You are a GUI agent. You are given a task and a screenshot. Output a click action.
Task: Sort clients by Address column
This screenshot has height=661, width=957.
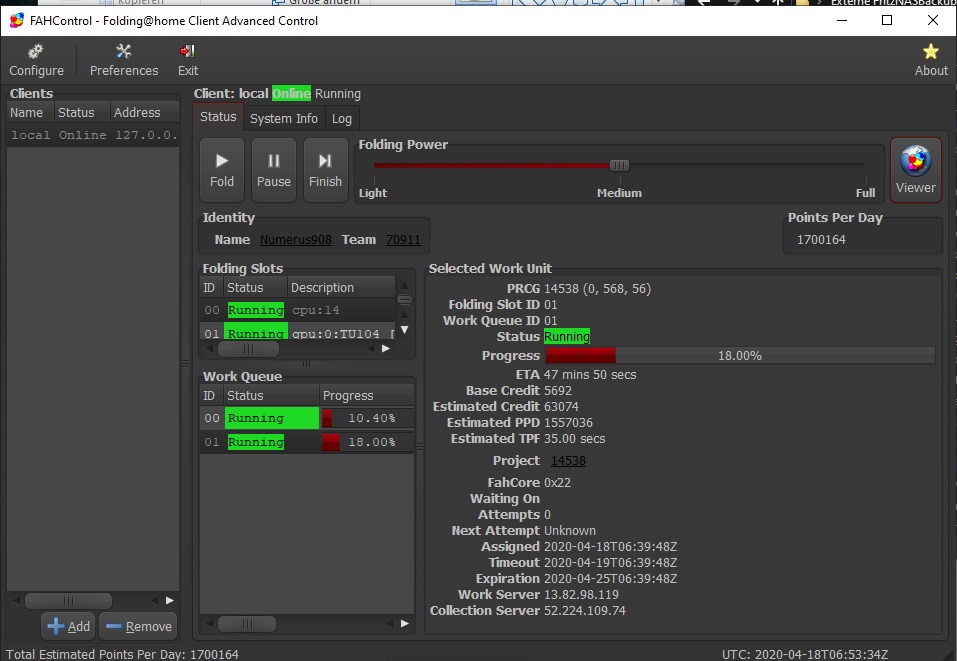(x=144, y=112)
